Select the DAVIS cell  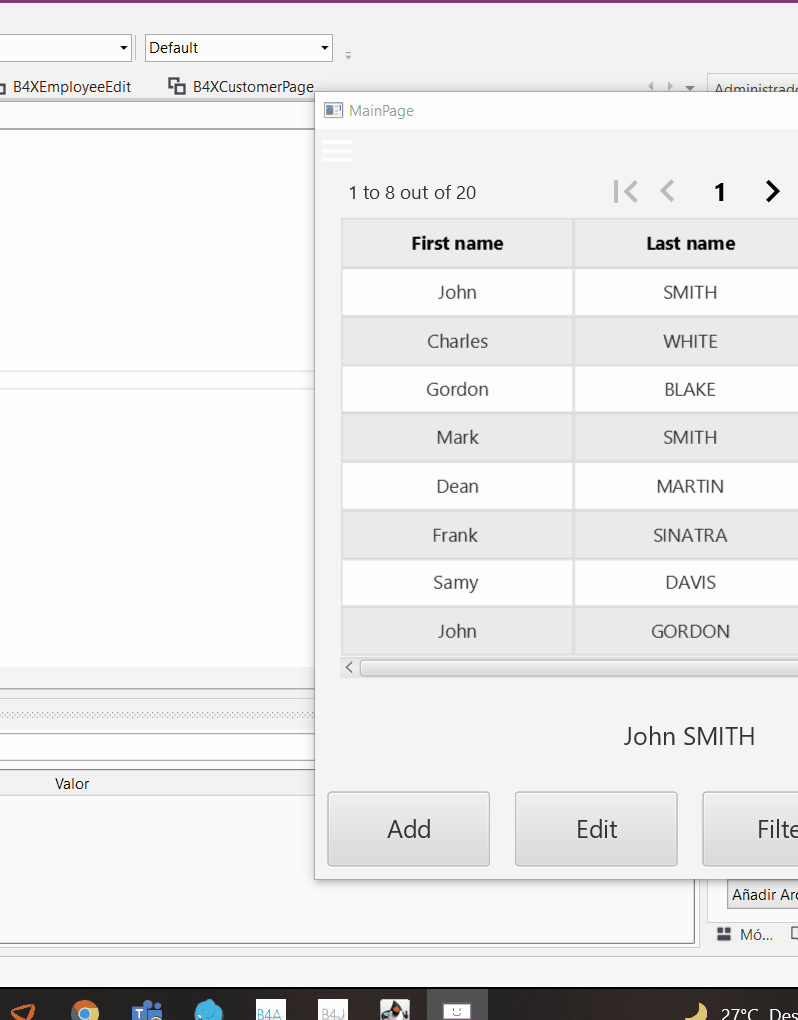(x=687, y=582)
